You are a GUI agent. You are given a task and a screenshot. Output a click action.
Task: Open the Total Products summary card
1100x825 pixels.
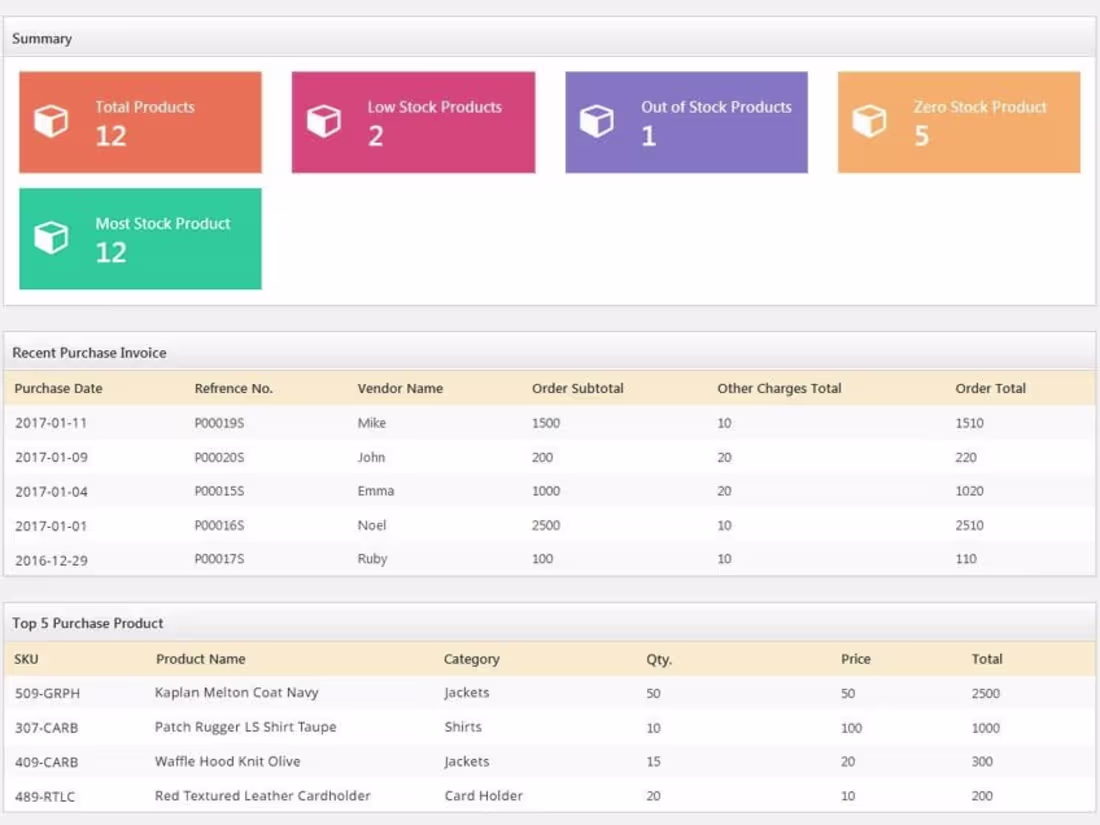[x=139, y=120]
